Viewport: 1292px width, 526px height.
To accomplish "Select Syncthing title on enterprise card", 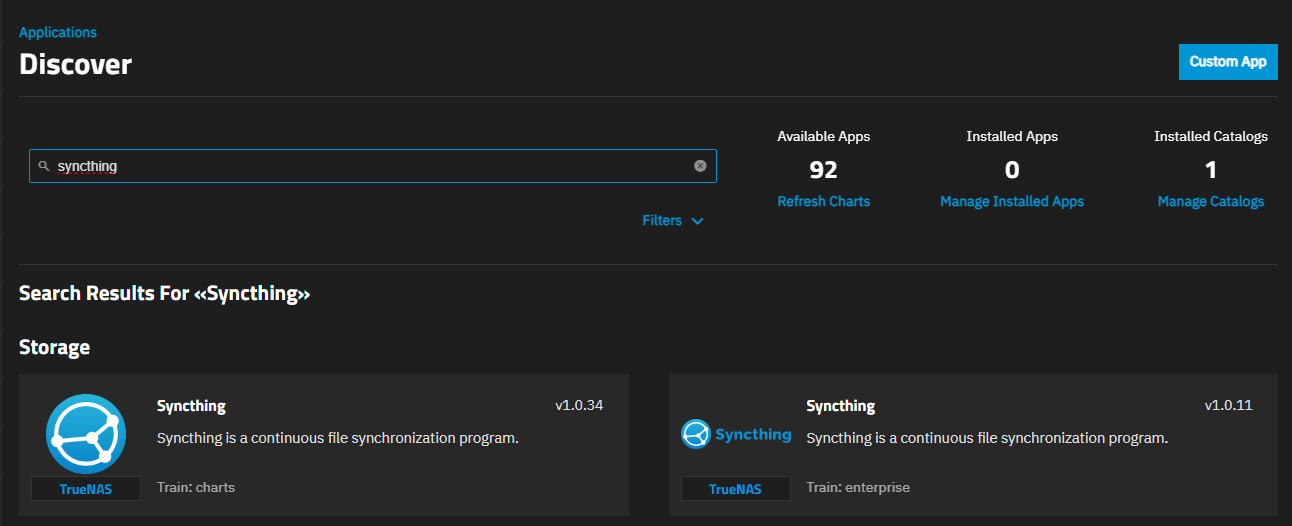I will (841, 406).
